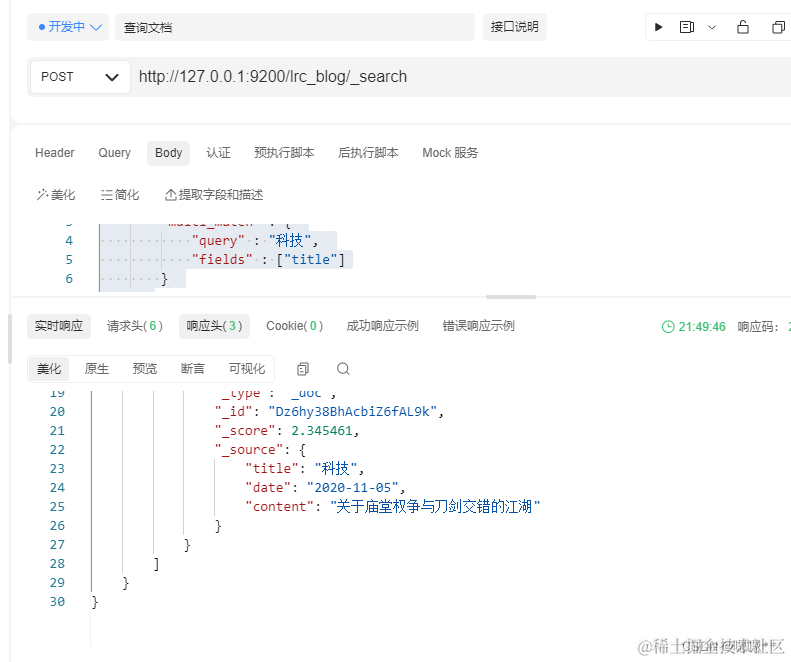
Task: Open the 响应头(3) tab
Action: tap(214, 326)
